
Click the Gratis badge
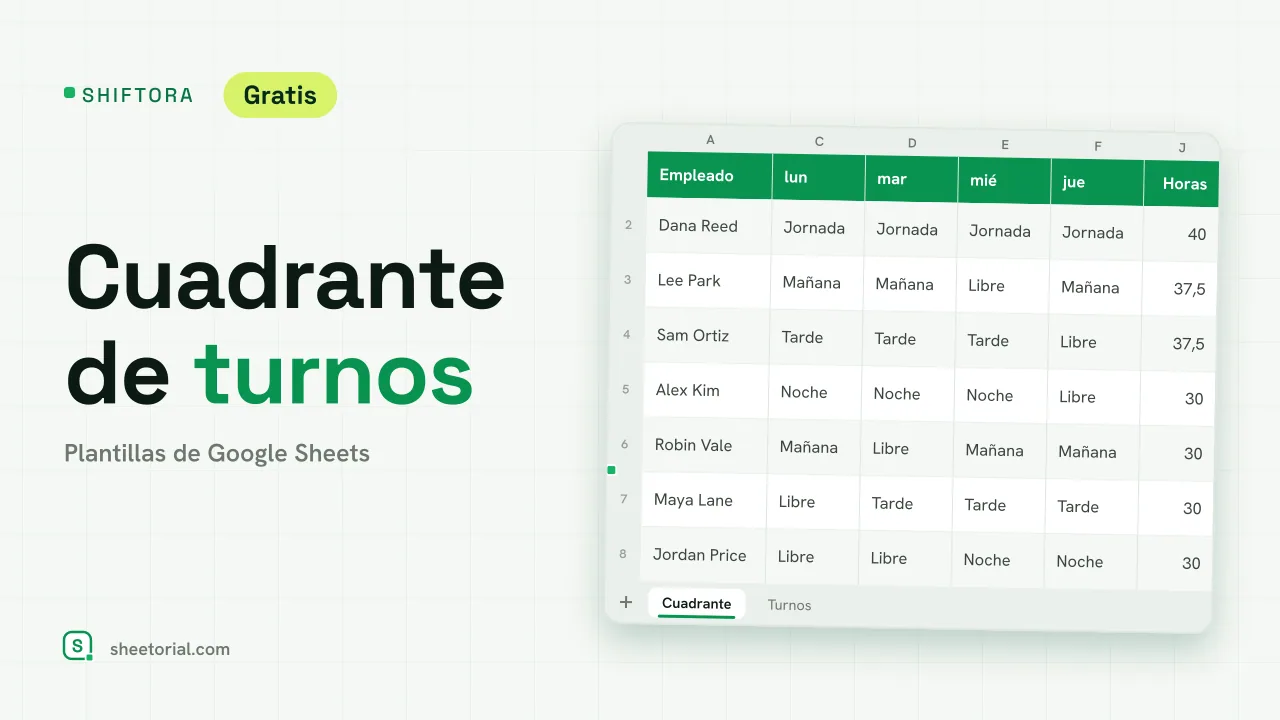280,95
